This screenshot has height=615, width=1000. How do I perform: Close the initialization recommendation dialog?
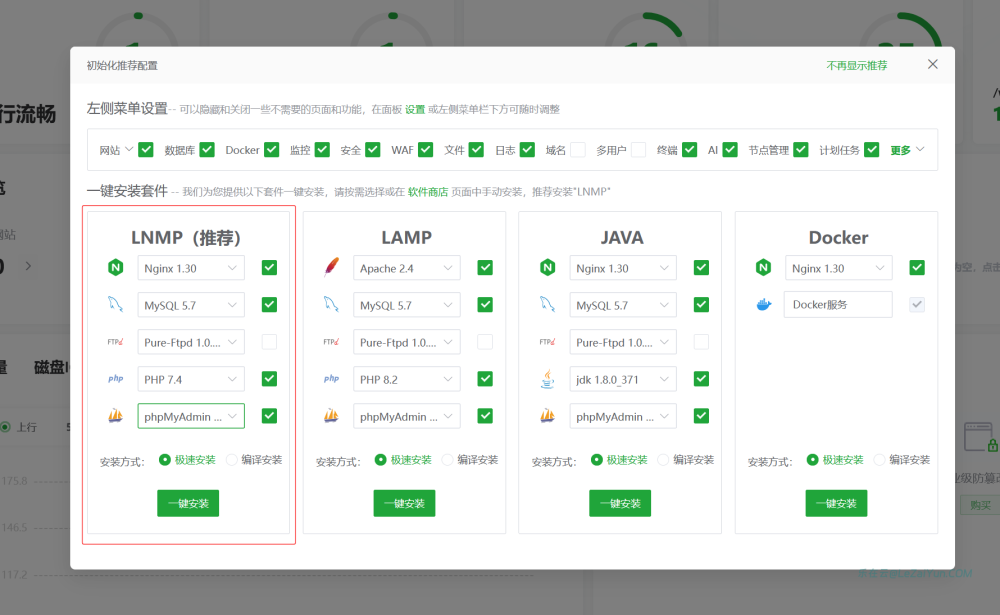[x=932, y=64]
